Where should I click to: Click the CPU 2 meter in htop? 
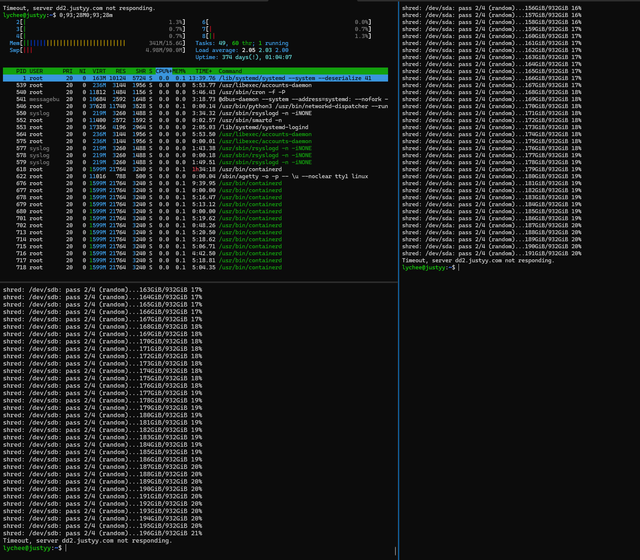[100, 22]
